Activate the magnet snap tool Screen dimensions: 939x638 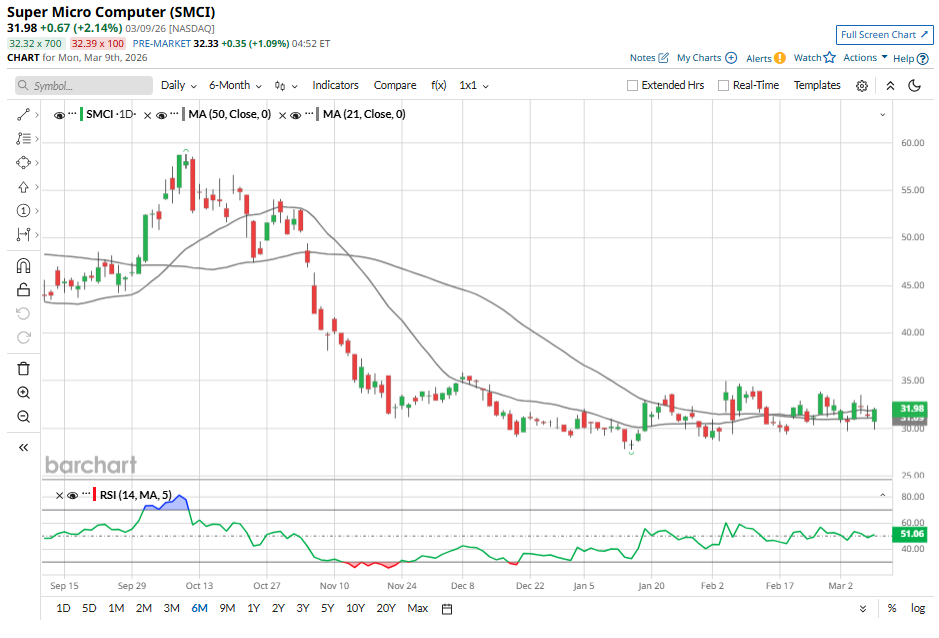tap(23, 266)
